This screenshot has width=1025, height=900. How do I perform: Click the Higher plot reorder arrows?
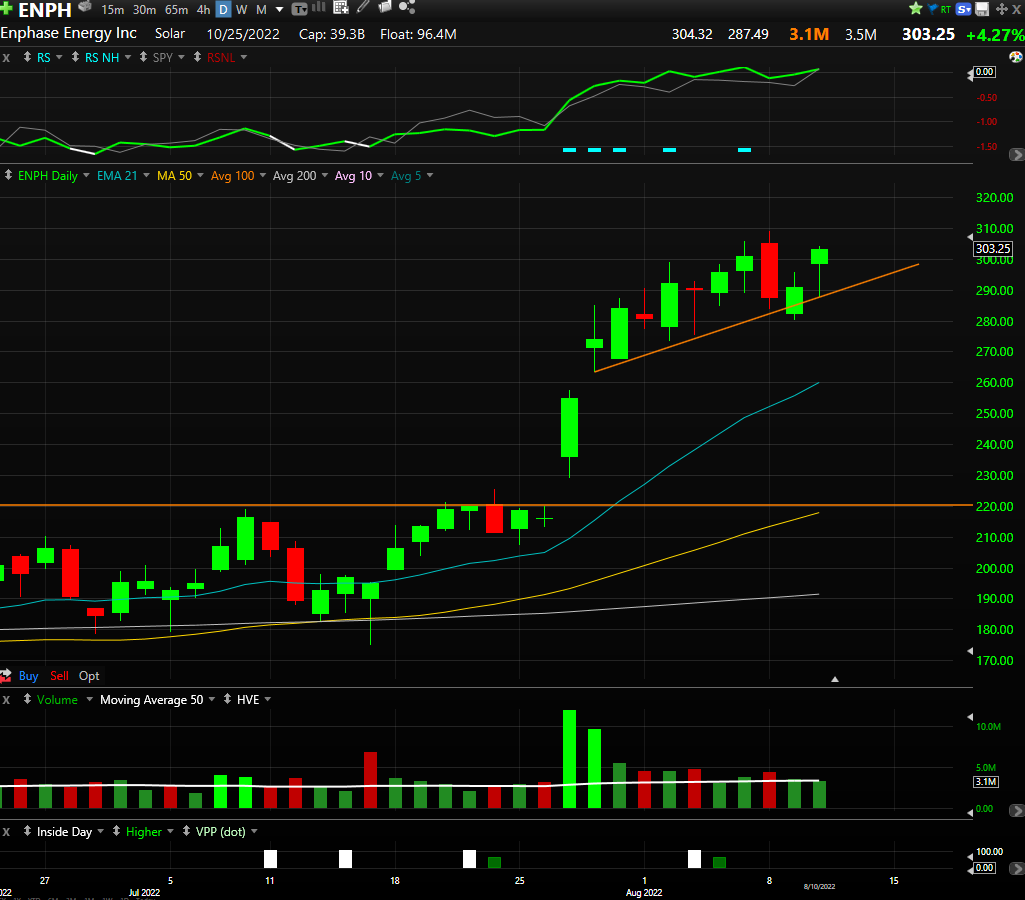(116, 831)
